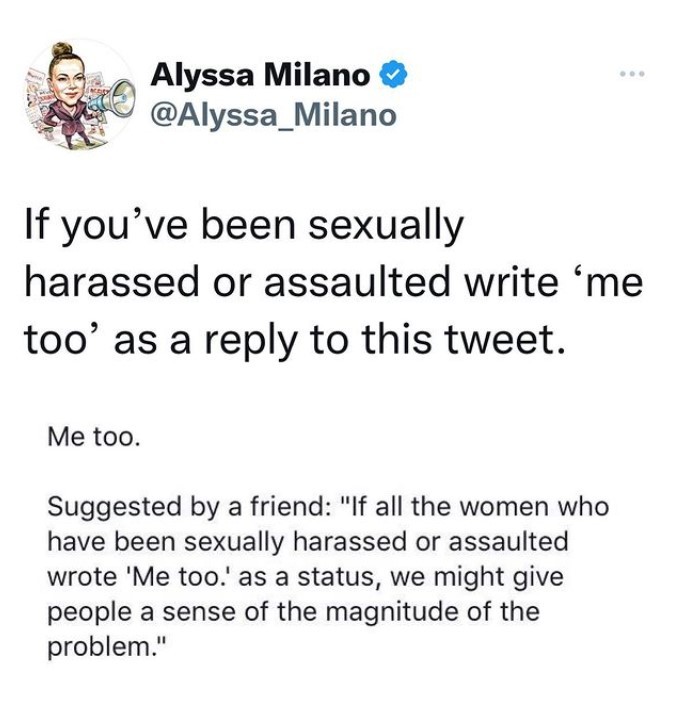Click the line starting "wrote 'Me too.' as a status"
The image size is (673, 702).
(305, 577)
